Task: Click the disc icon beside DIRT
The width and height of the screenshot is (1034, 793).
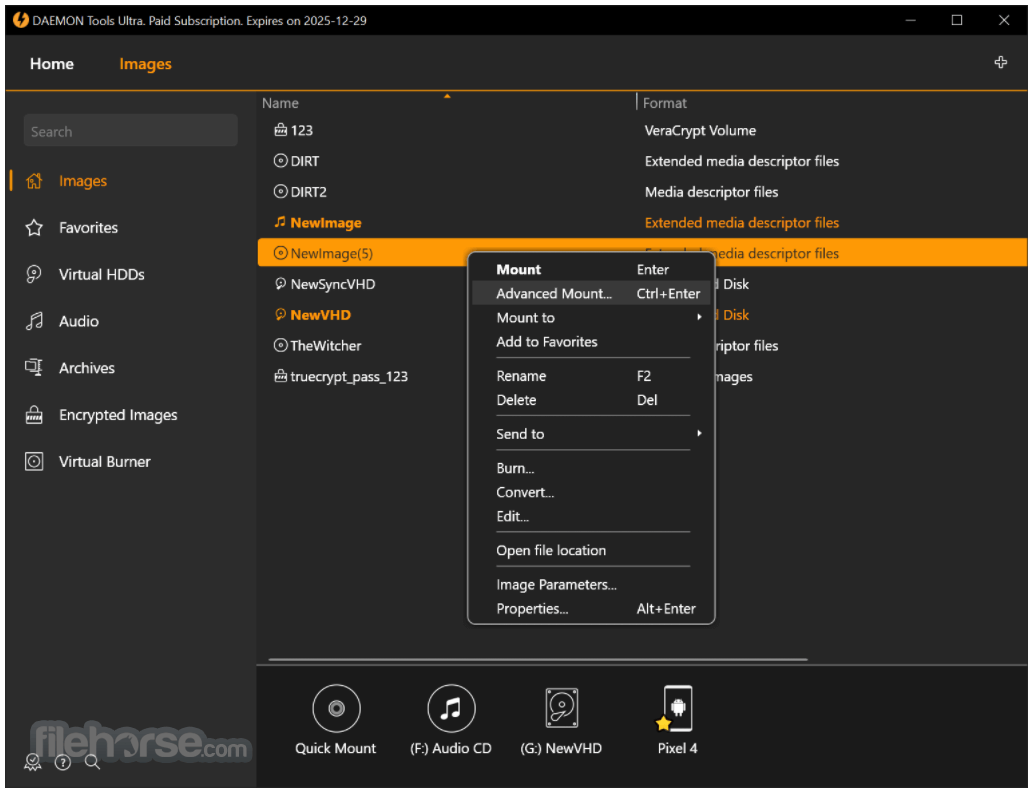Action: point(280,161)
